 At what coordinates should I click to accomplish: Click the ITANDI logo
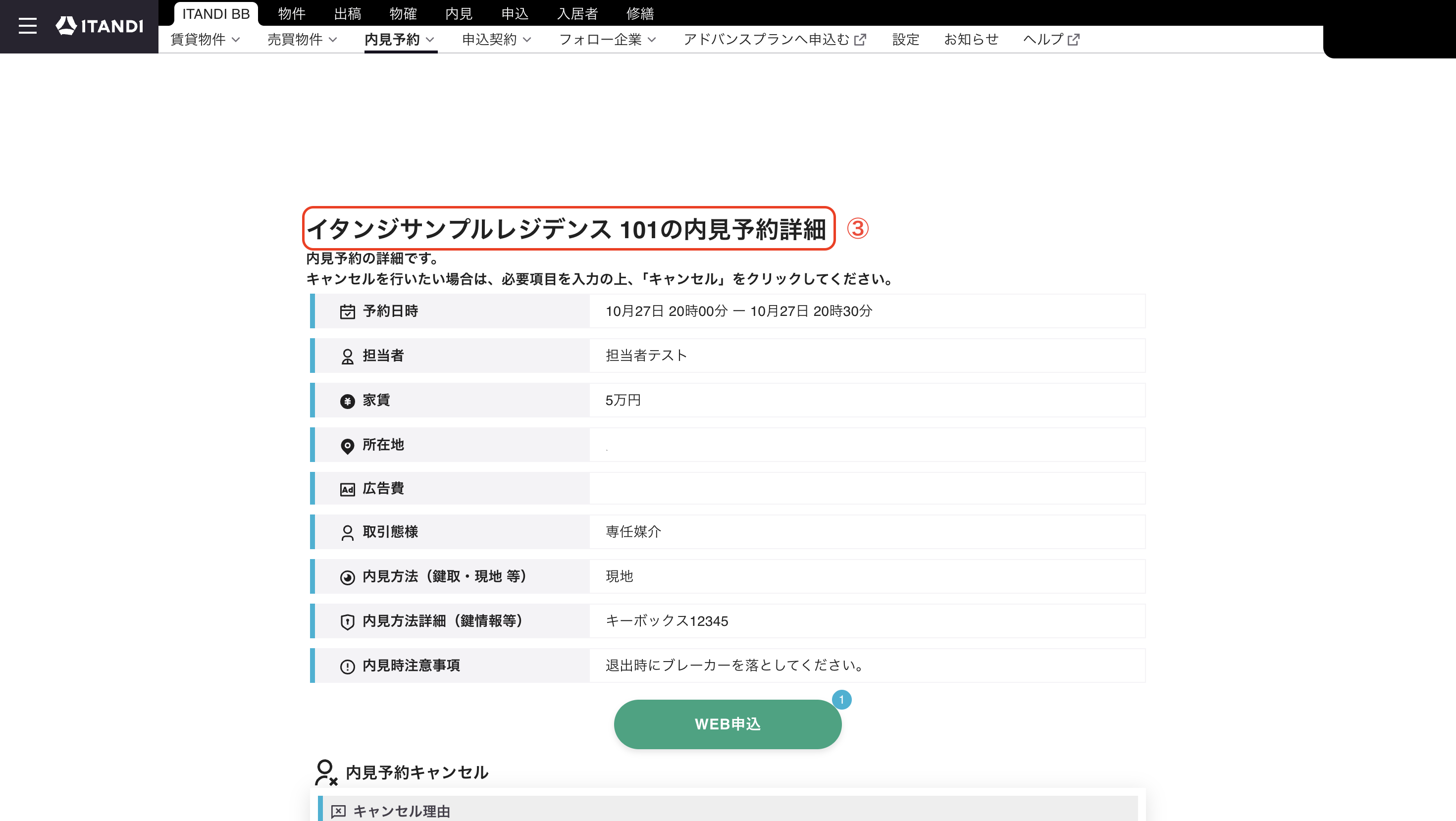click(x=100, y=26)
